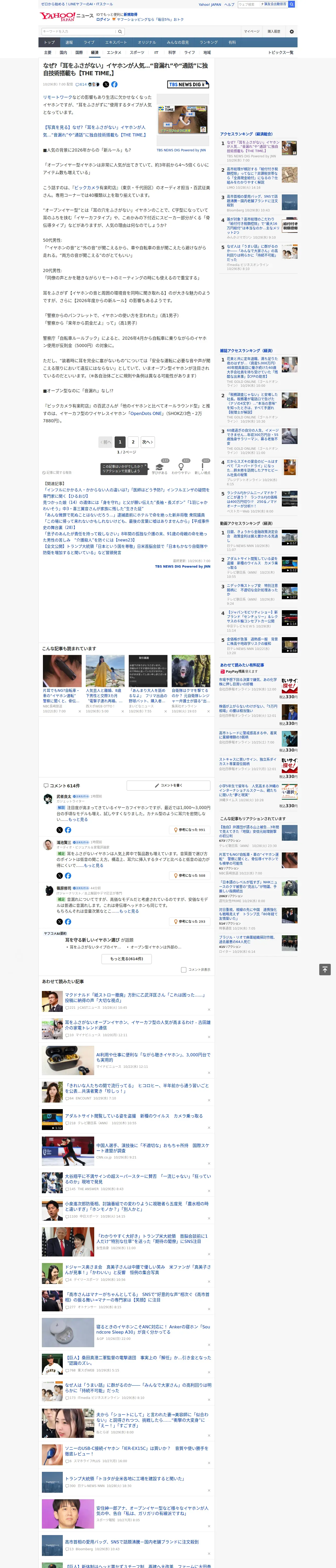The image size is (336, 1568).
Task: Click the keyword input field
Action: point(79,32)
